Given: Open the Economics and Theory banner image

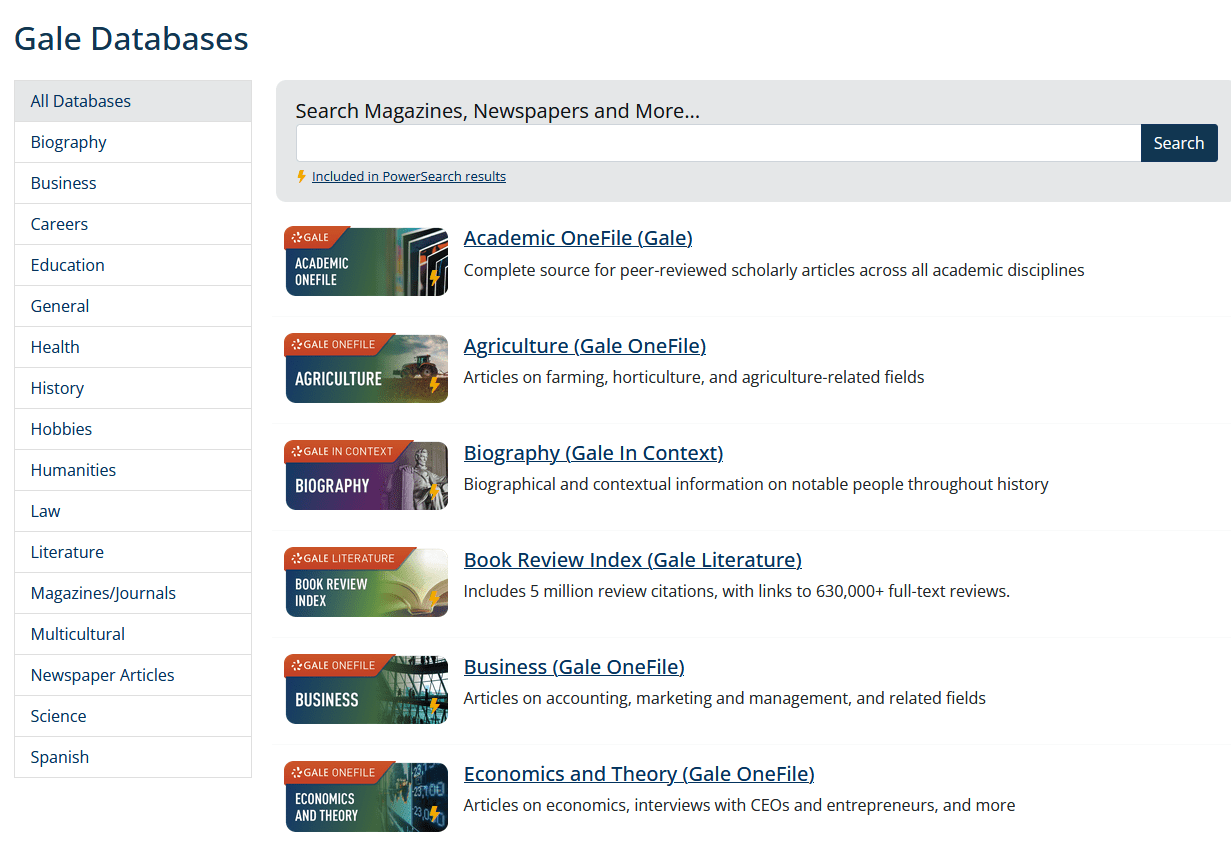Looking at the screenshot, I should point(366,796).
